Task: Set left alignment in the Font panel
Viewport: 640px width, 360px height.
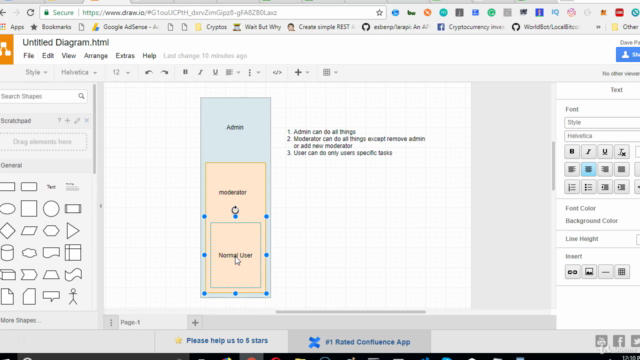Action: point(572,169)
